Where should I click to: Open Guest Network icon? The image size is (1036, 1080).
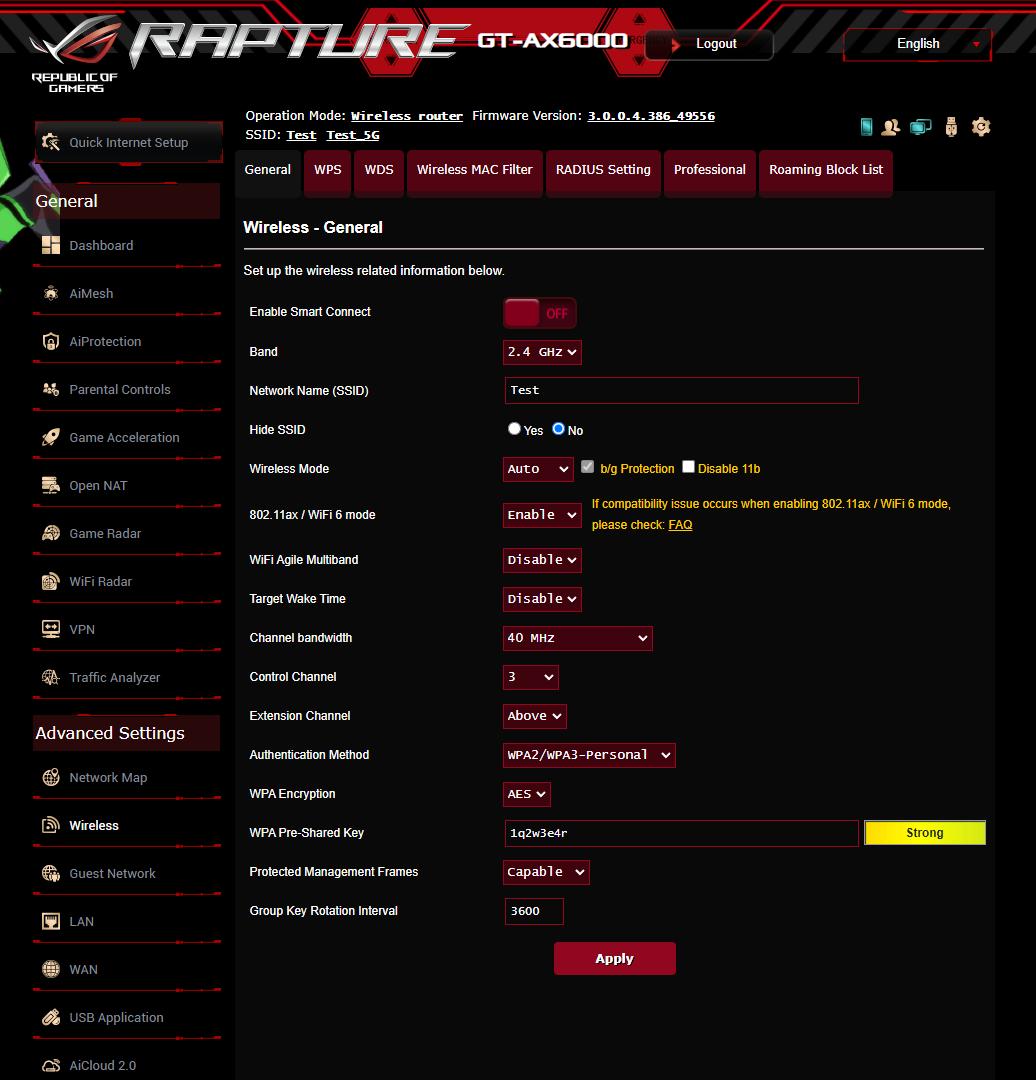pyautogui.click(x=51, y=873)
